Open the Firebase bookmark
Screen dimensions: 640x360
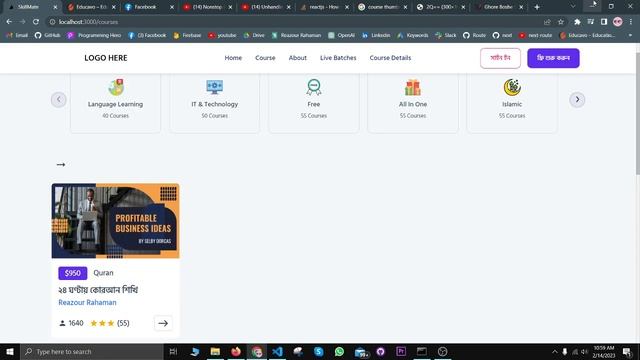187,36
